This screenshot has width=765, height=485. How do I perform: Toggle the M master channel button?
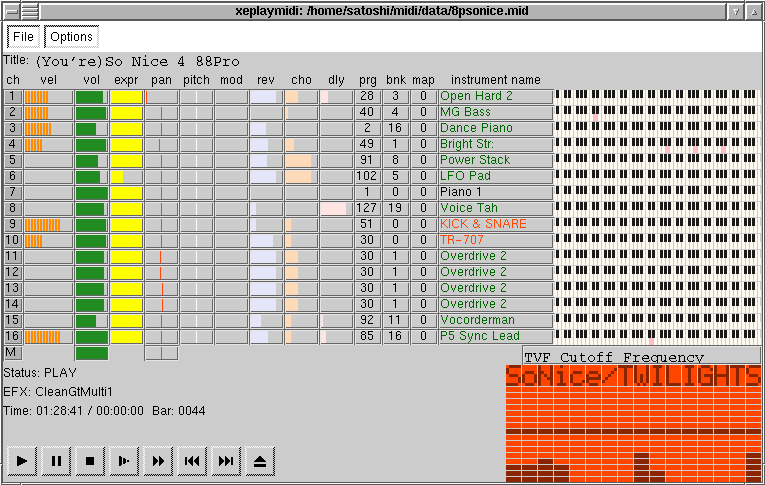[13, 352]
